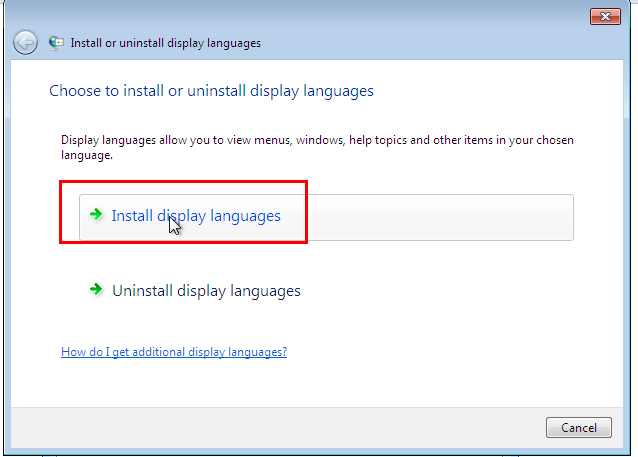638x457 pixels.
Task: Click the word 'language.' ending the description
Action: pyautogui.click(x=87, y=155)
